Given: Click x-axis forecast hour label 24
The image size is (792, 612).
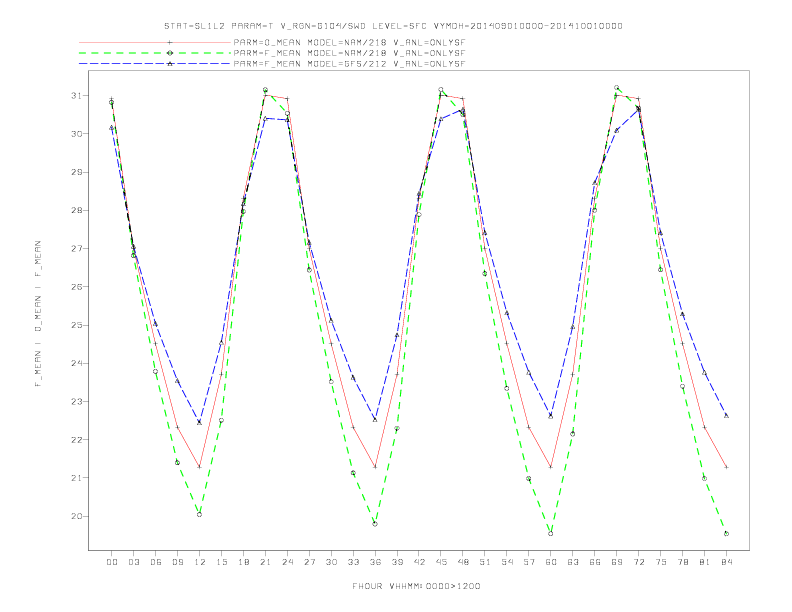Looking at the screenshot, I should coord(287,562).
